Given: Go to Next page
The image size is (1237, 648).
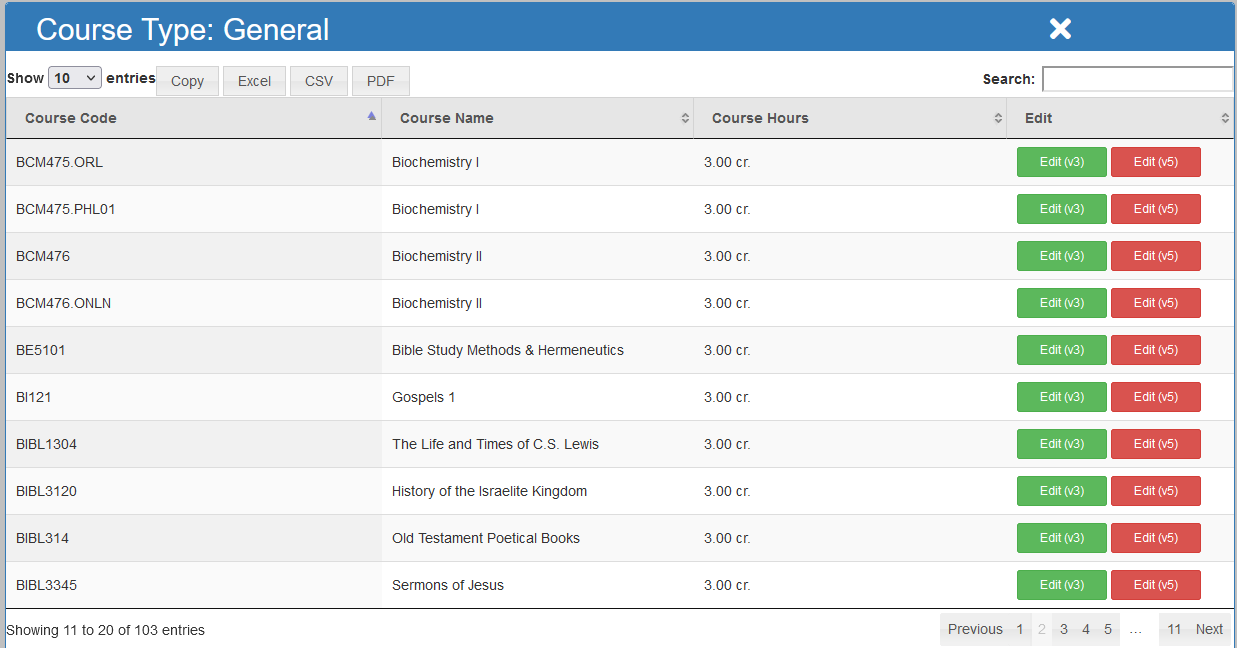Looking at the screenshot, I should 1209,629.
